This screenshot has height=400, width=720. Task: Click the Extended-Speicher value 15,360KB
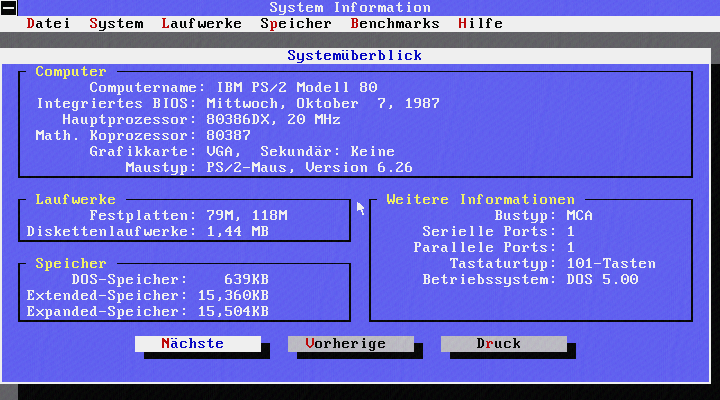click(x=233, y=295)
